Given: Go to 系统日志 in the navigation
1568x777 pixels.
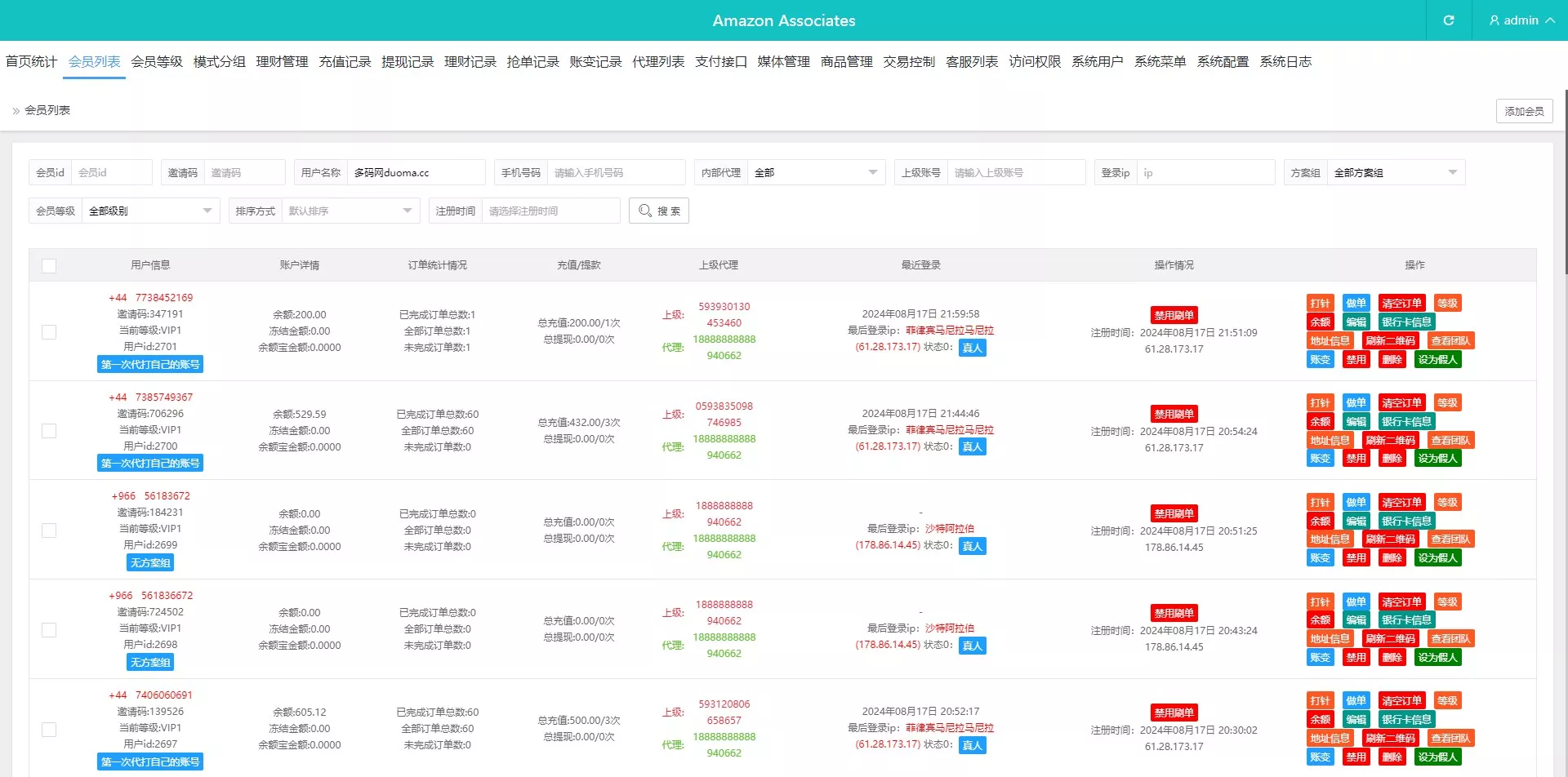Looking at the screenshot, I should click(x=1285, y=62).
